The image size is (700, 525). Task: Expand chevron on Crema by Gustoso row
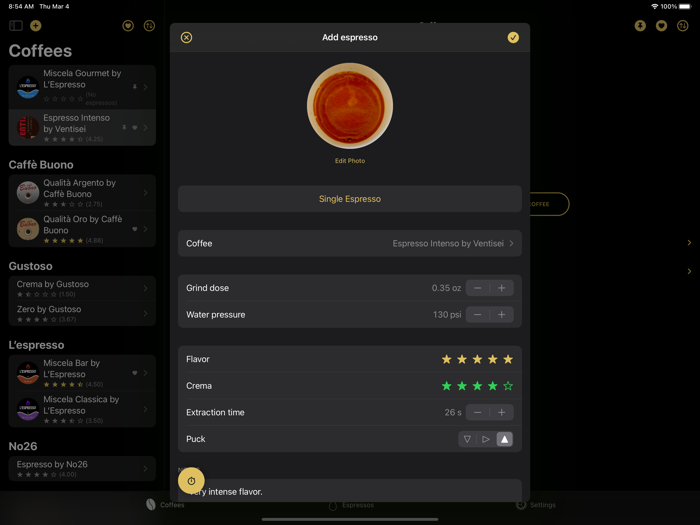146,288
